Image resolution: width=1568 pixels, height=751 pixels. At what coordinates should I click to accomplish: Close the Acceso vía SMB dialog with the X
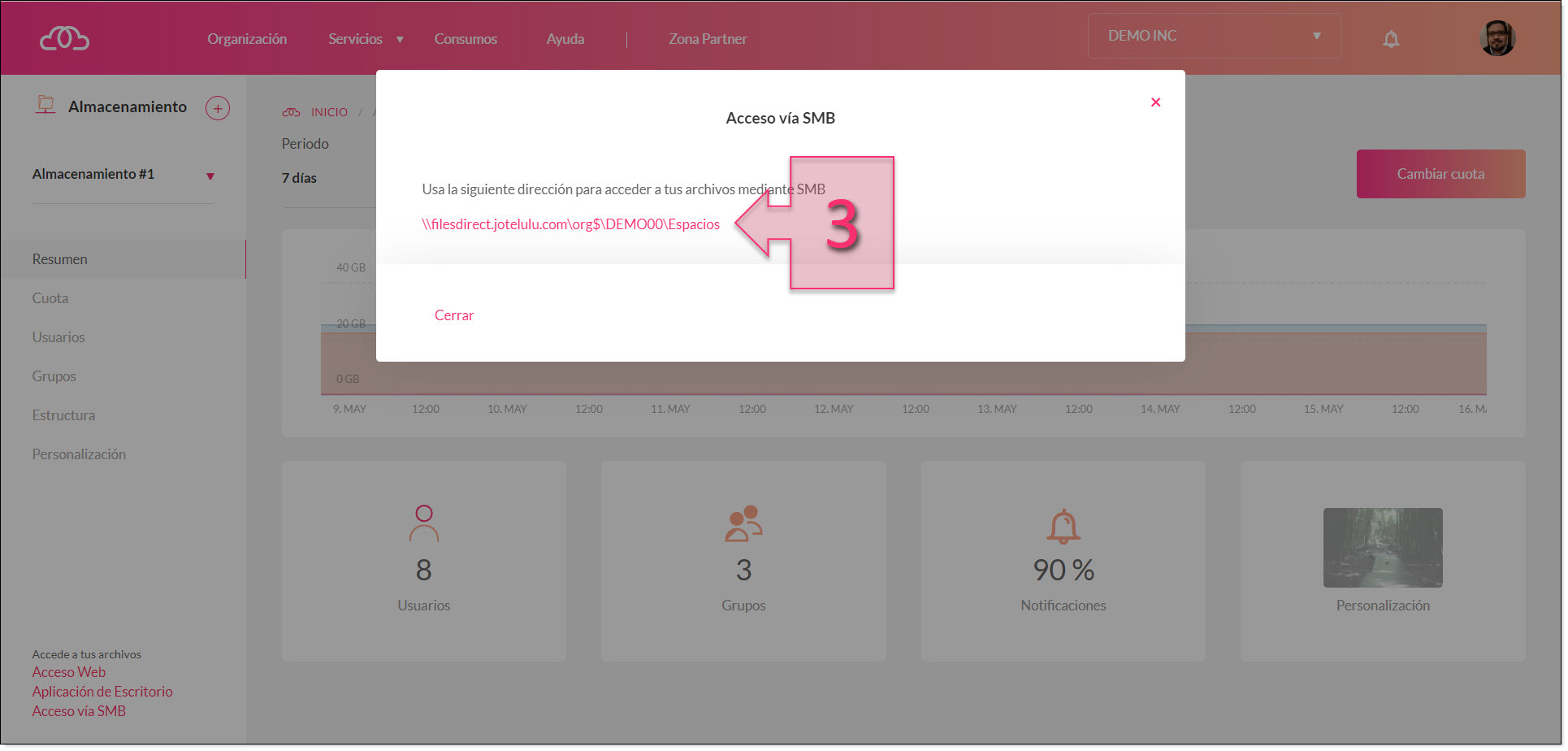[1155, 102]
